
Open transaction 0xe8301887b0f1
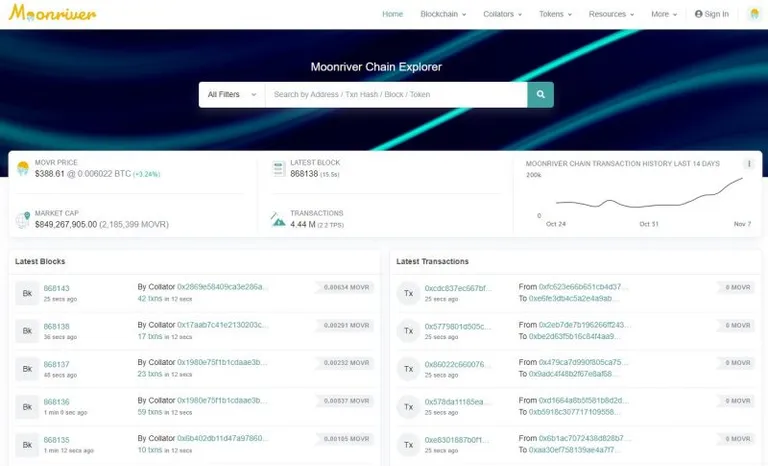pyautogui.click(x=456, y=440)
